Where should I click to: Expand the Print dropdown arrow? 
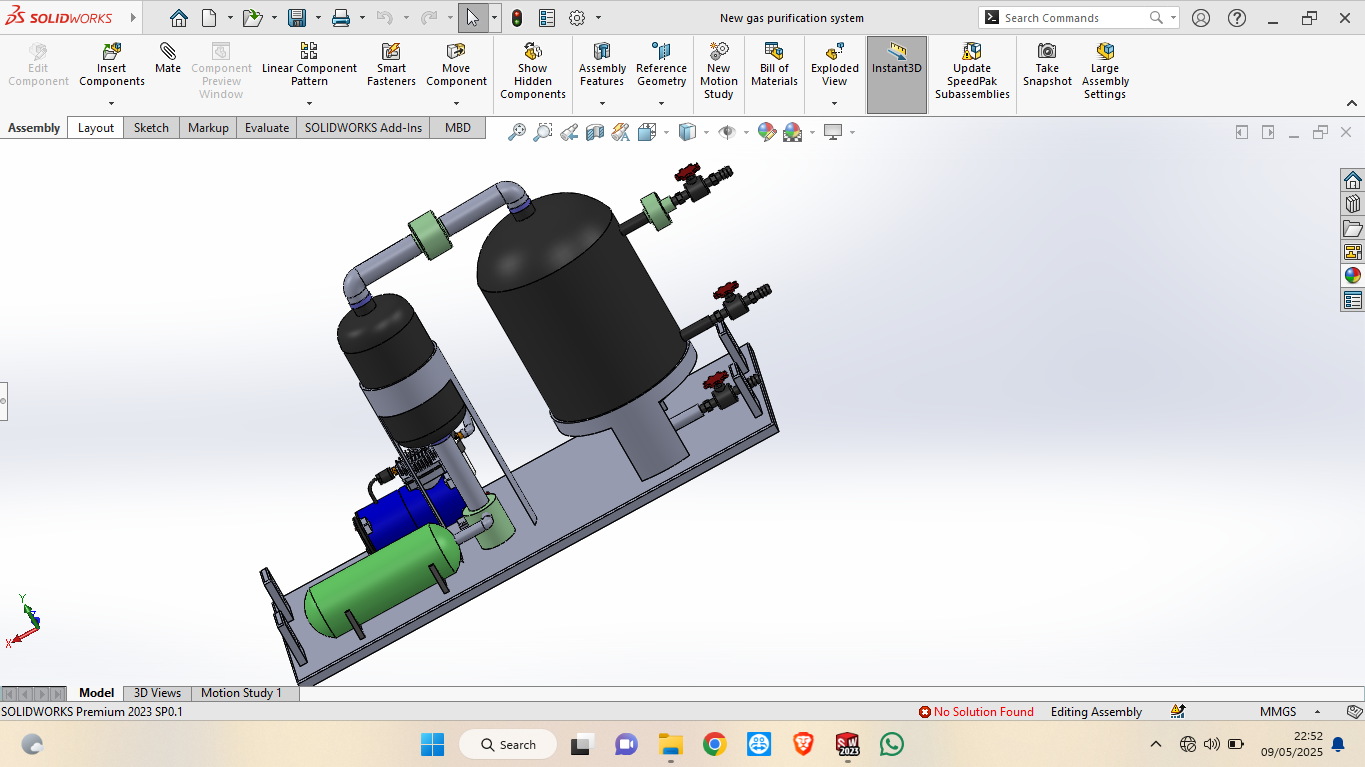click(x=362, y=18)
